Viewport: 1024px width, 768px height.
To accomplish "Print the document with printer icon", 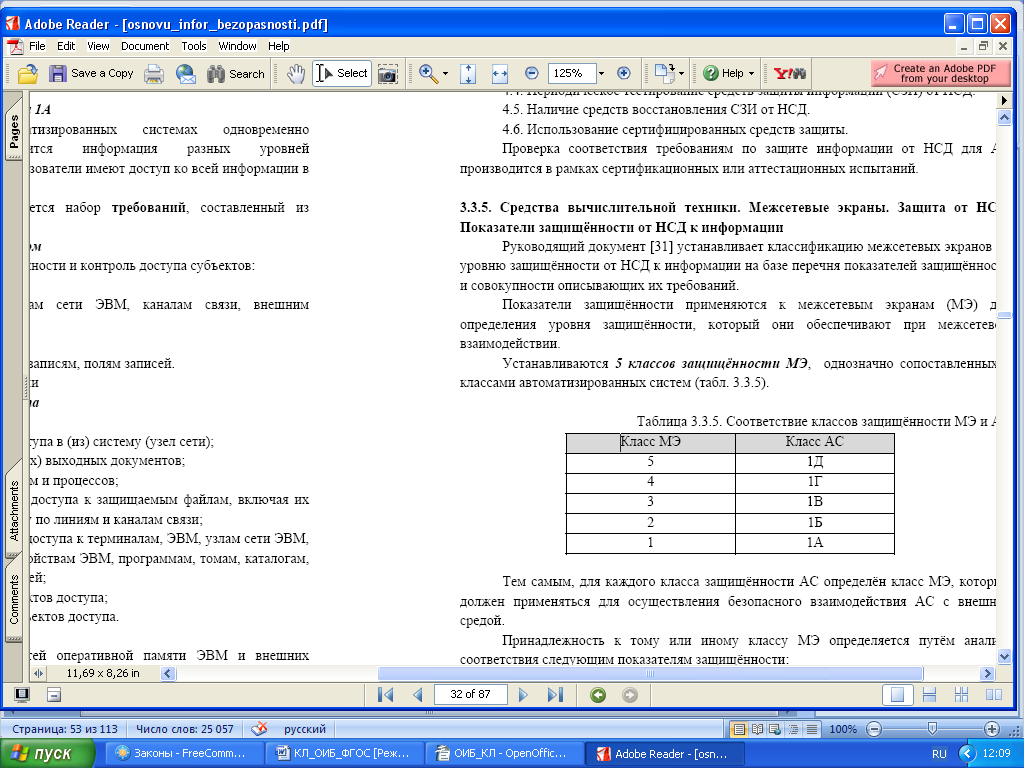I will point(154,74).
